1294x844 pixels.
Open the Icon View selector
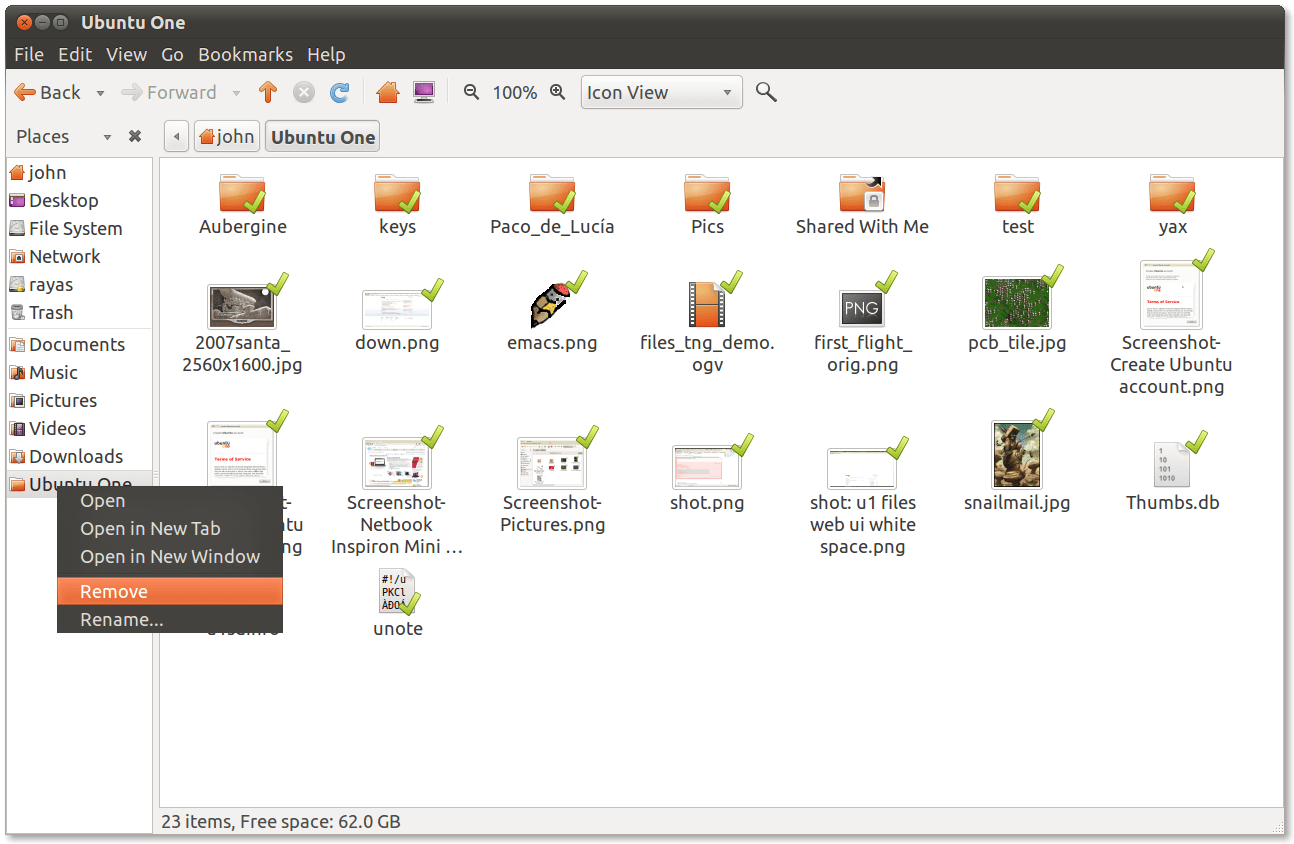(660, 92)
